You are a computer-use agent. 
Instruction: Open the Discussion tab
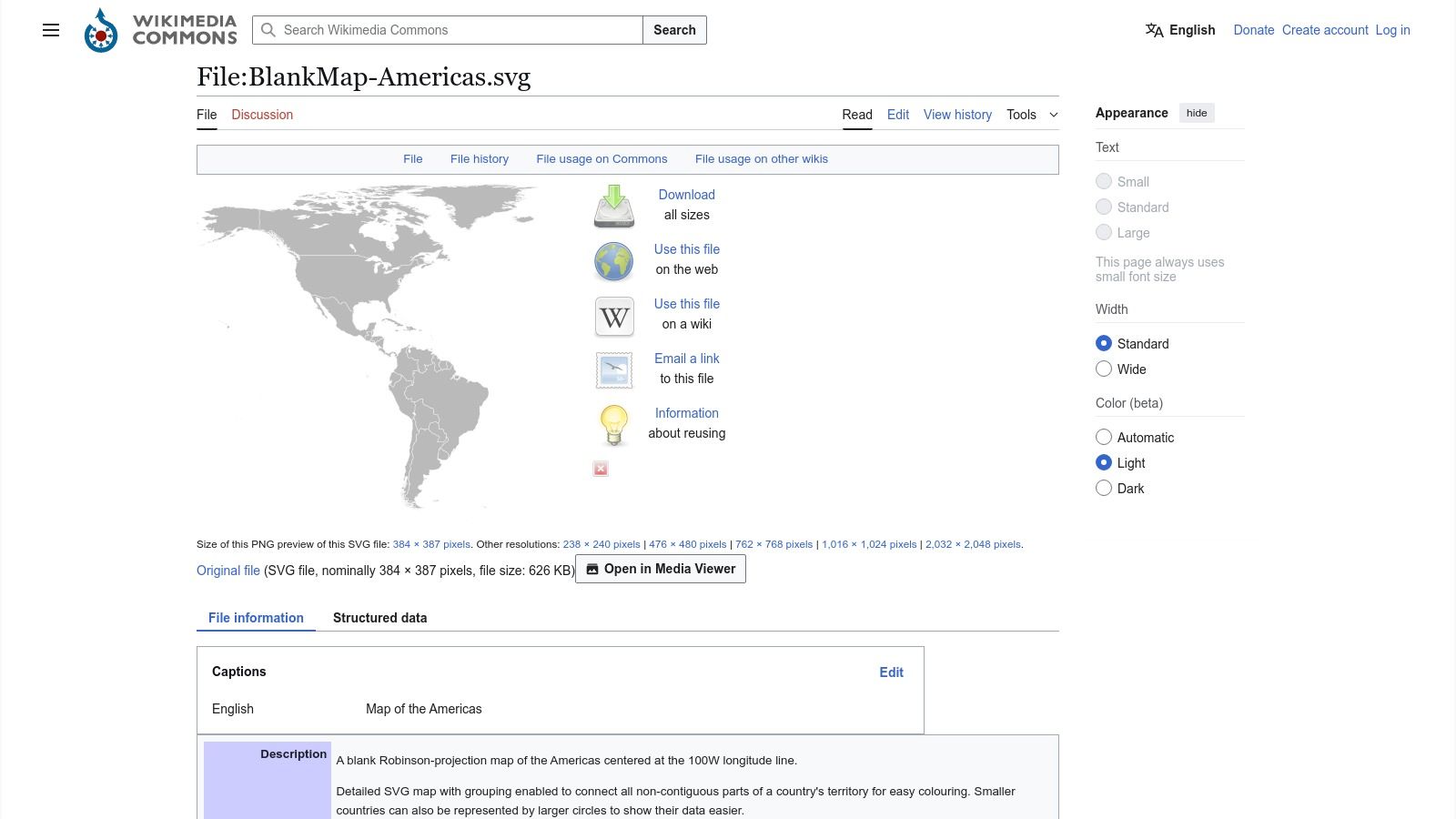click(262, 115)
